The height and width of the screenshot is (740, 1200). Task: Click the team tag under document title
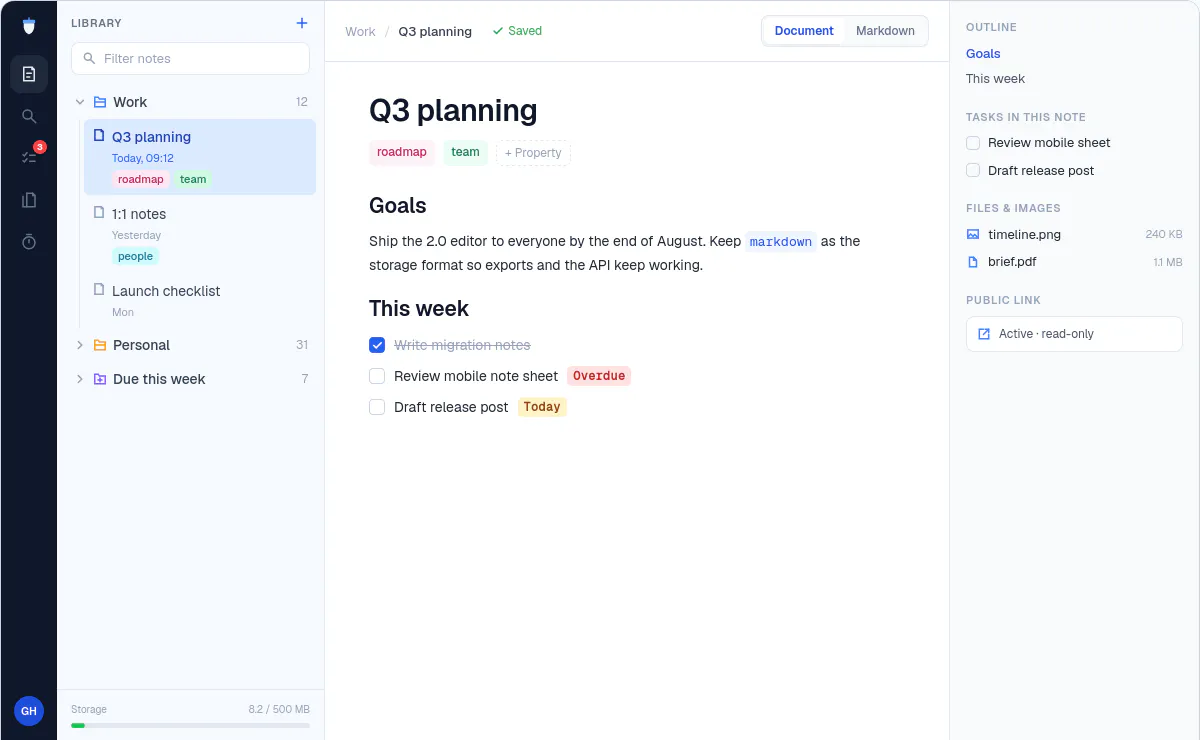(x=465, y=153)
